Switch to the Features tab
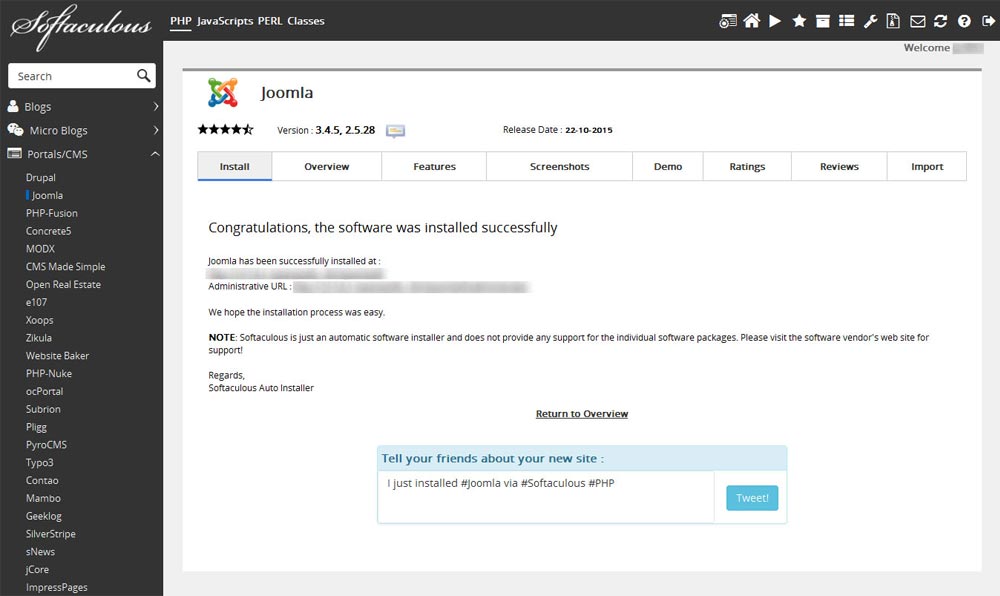The width and height of the screenshot is (1000, 596). point(434,166)
